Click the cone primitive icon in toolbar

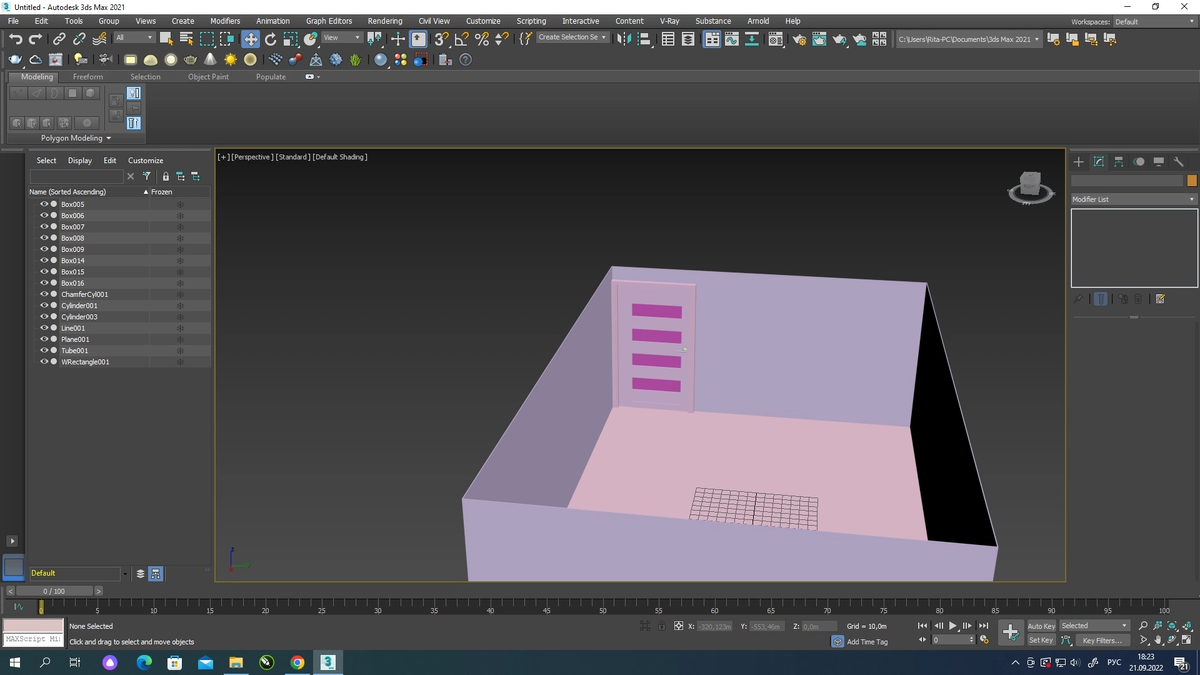[210, 60]
